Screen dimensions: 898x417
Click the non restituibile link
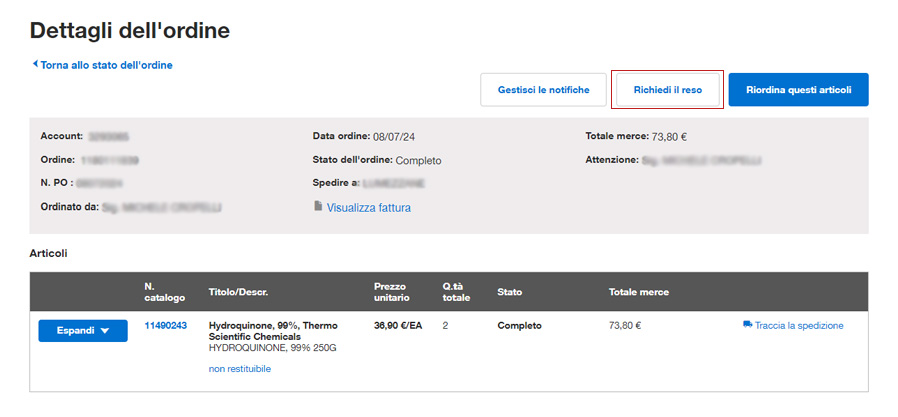click(240, 369)
